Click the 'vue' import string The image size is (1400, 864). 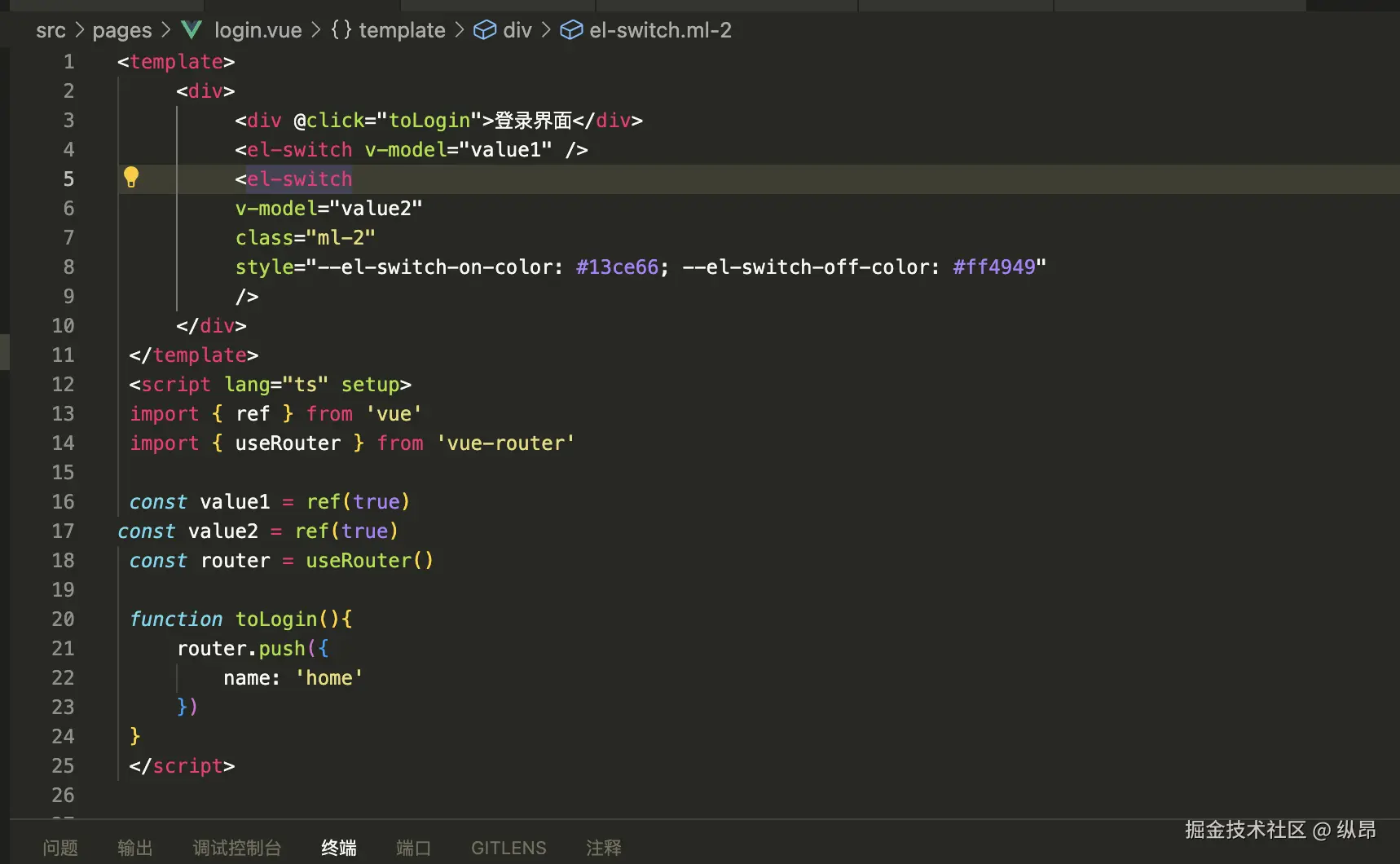(394, 414)
